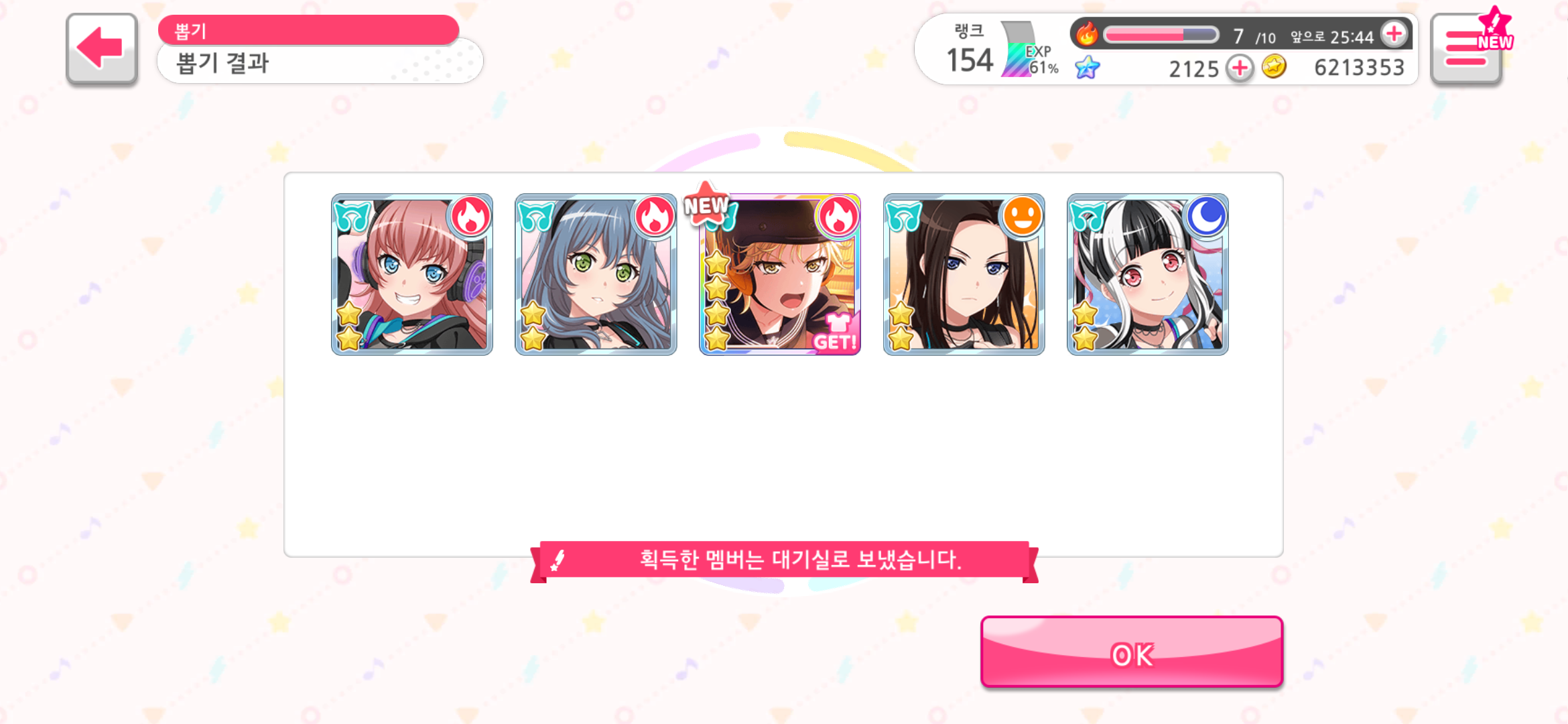
Task: Confirm results with the OK button
Action: [1132, 652]
